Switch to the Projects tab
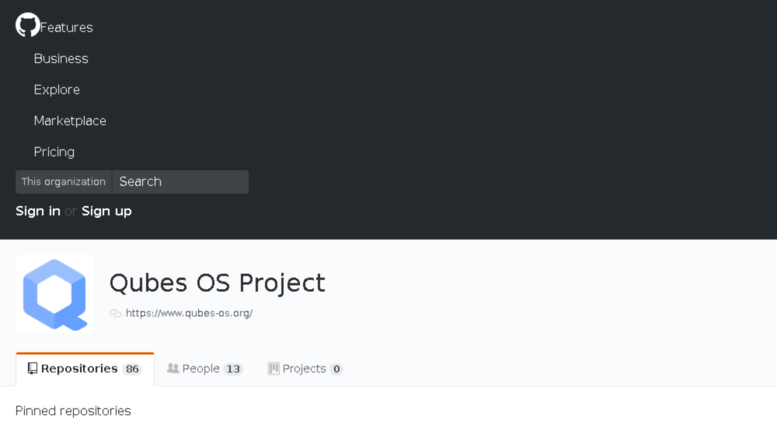This screenshot has height=423, width=777. tap(305, 369)
